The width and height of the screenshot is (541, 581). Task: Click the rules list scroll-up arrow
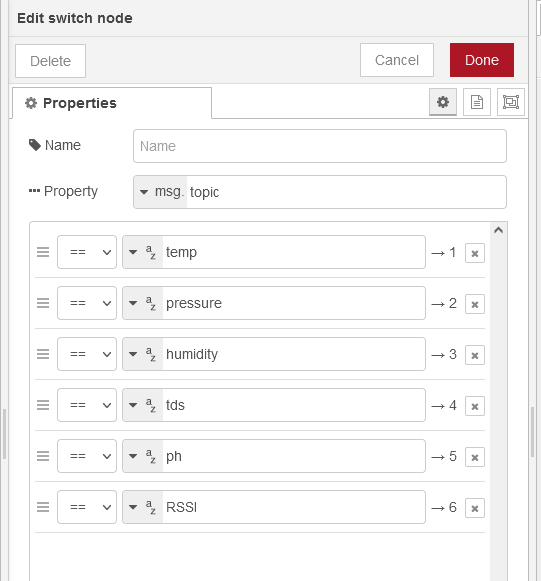(498, 230)
